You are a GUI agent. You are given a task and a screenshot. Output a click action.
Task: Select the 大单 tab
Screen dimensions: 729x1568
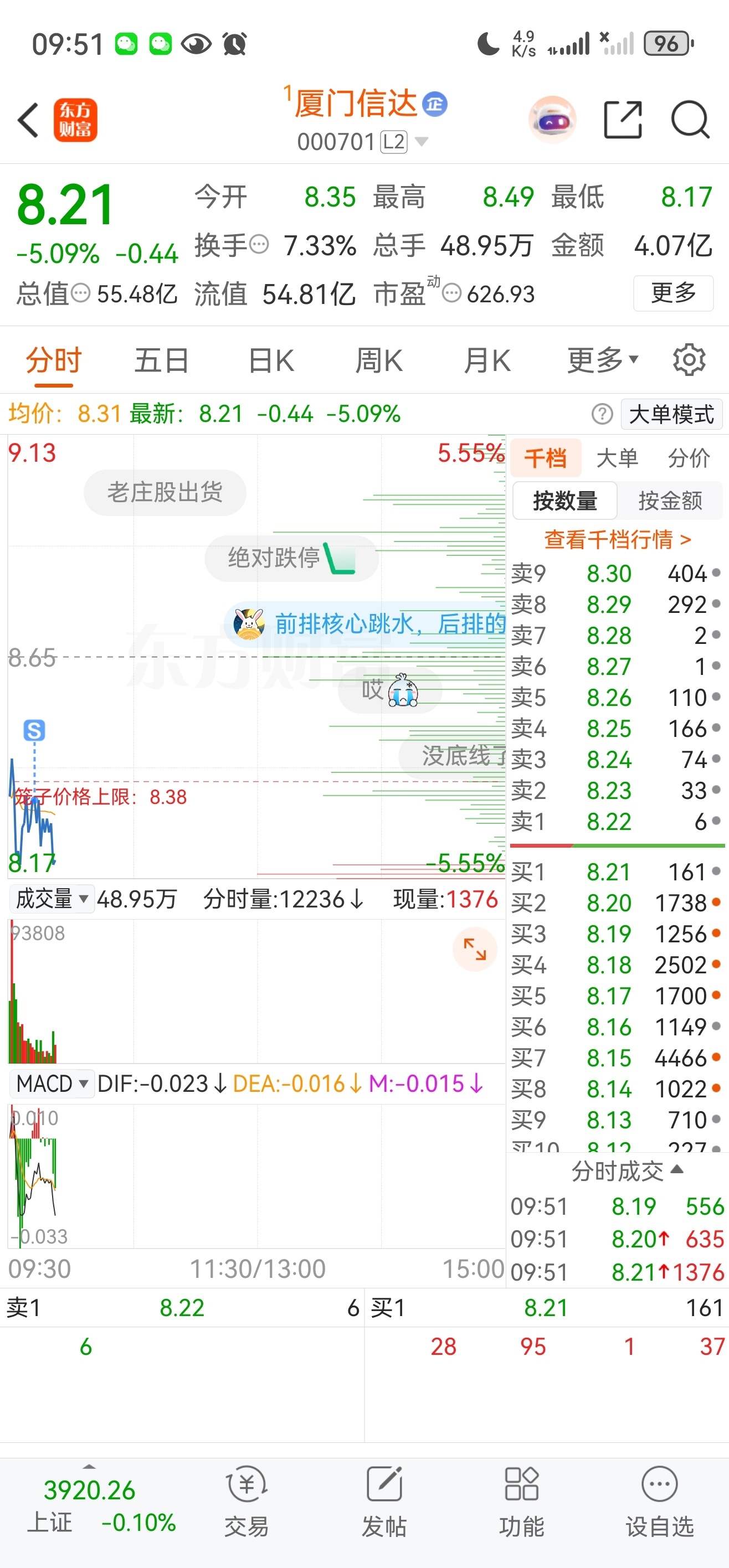pyautogui.click(x=618, y=458)
